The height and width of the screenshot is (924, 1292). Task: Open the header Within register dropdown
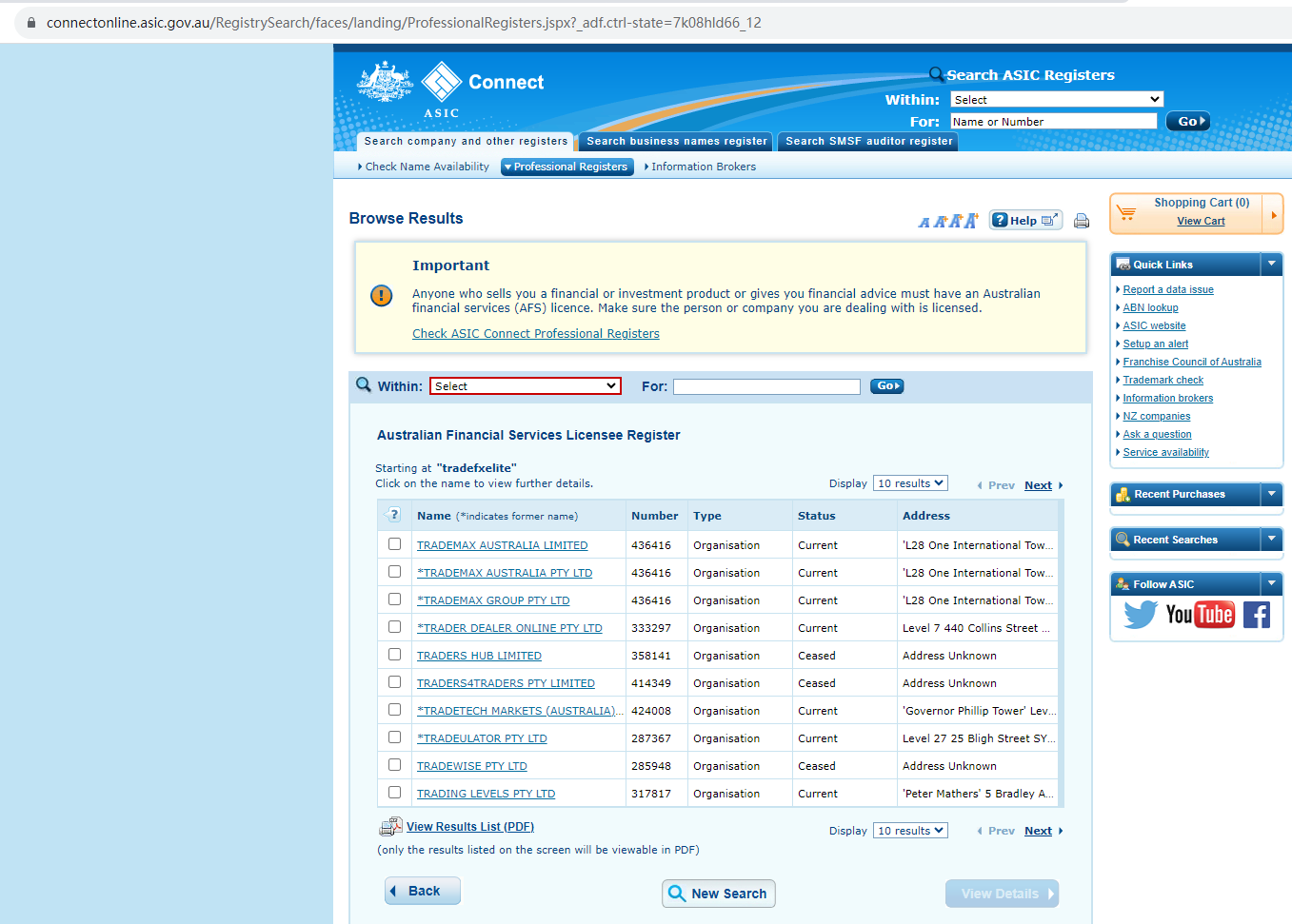tap(1057, 99)
